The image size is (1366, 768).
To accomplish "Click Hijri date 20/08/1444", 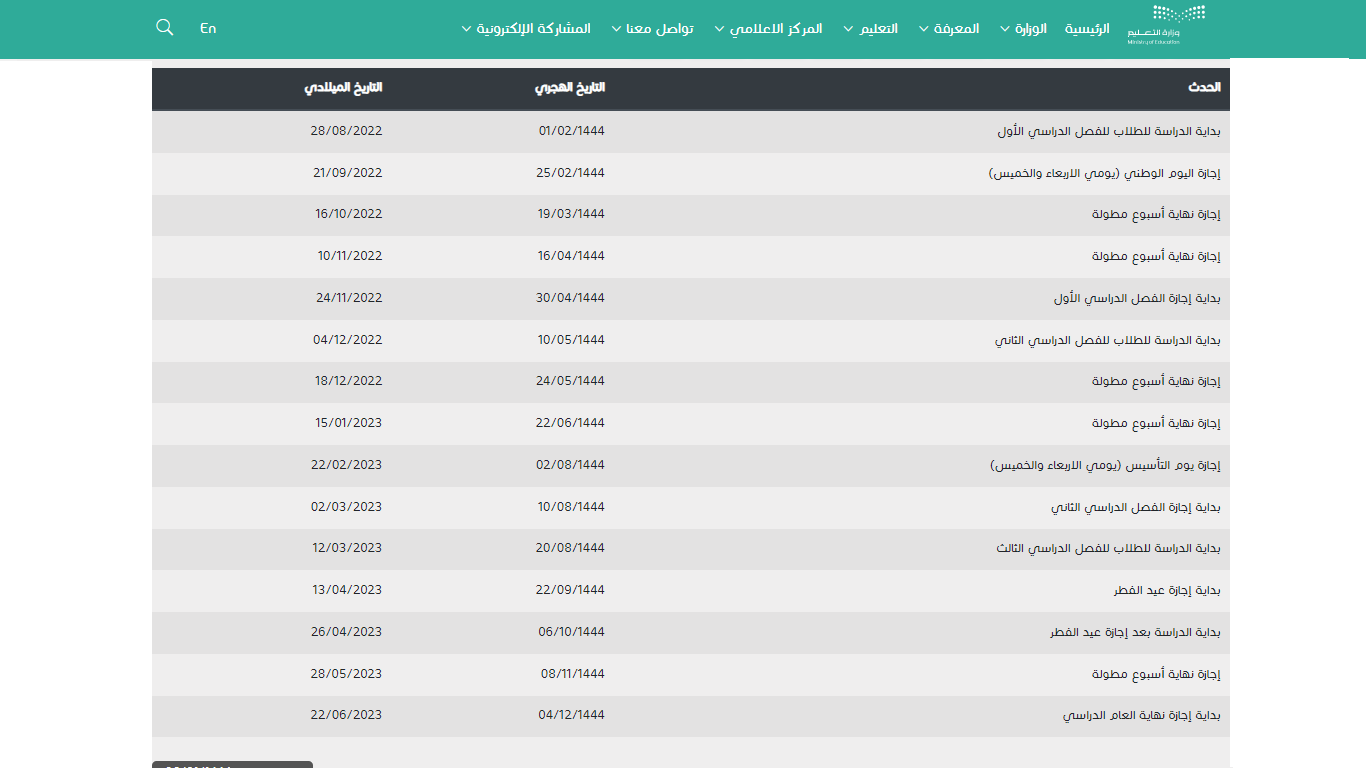I will pos(571,548).
